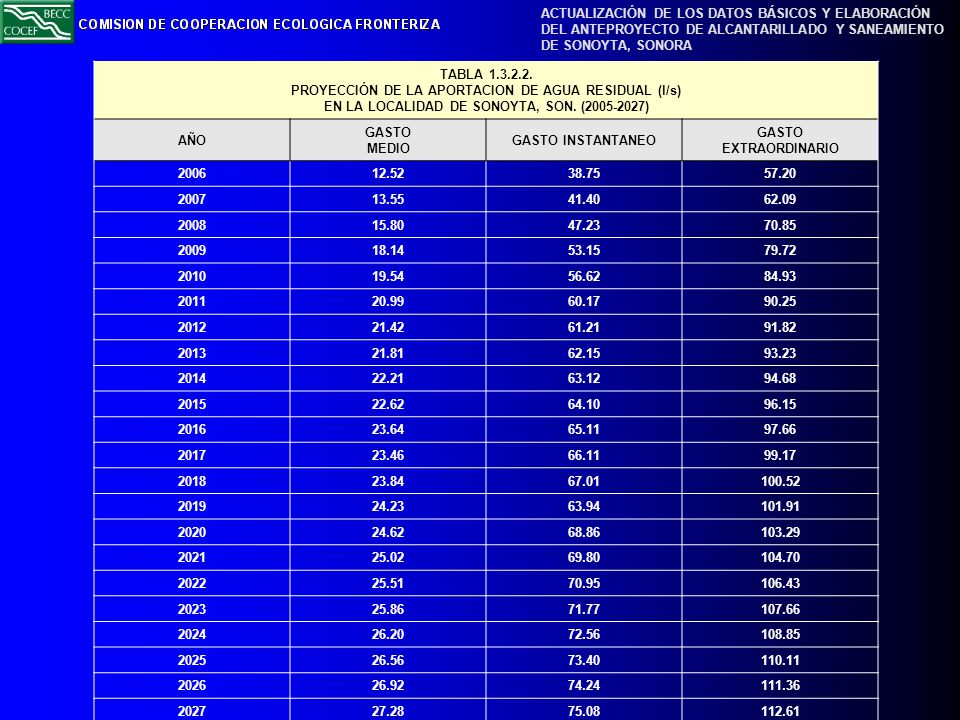Click the value 97.66
Viewport: 960px width, 720px height.
point(780,429)
